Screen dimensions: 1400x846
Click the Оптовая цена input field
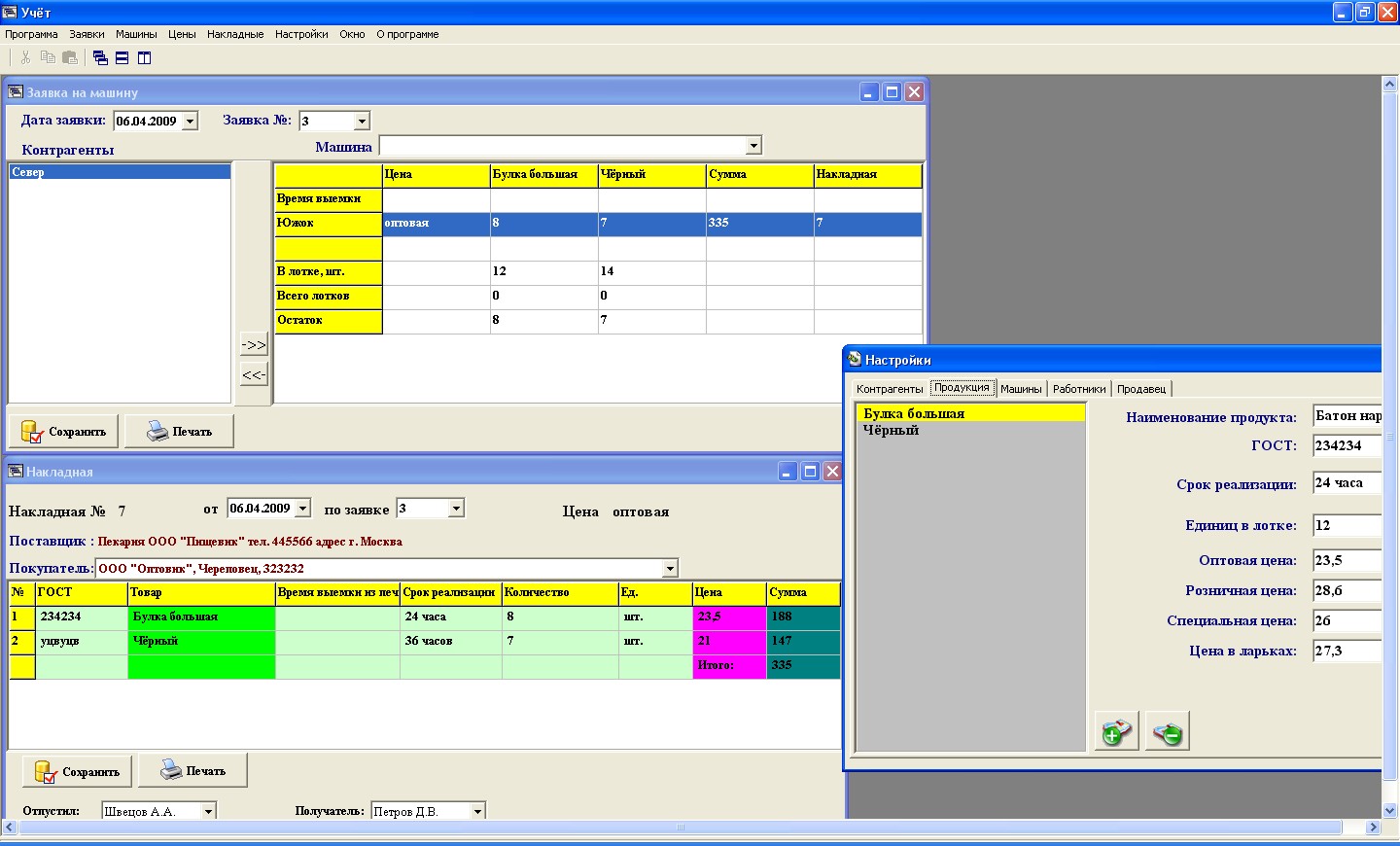1347,561
